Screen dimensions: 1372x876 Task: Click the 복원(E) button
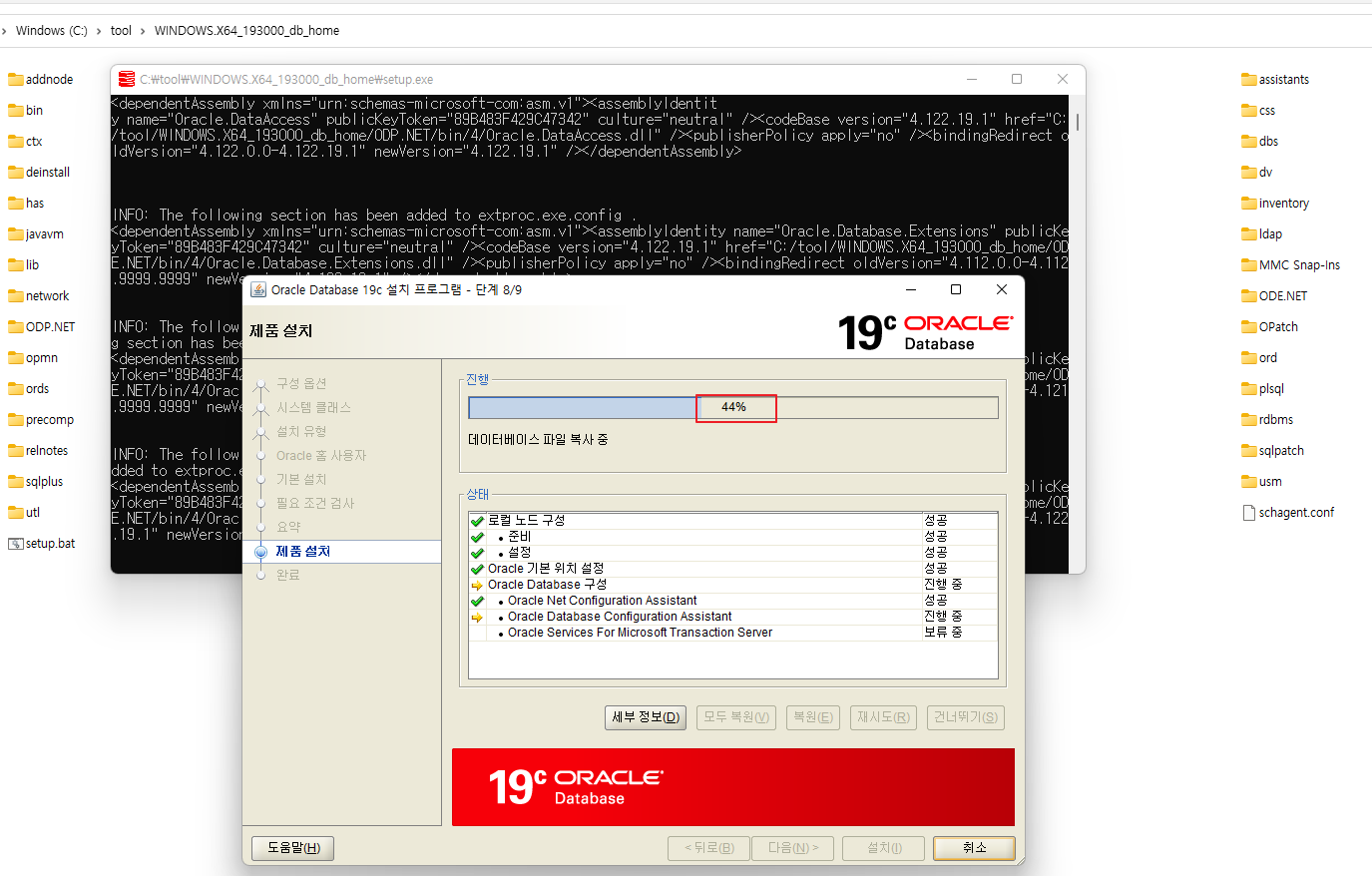[x=813, y=717]
